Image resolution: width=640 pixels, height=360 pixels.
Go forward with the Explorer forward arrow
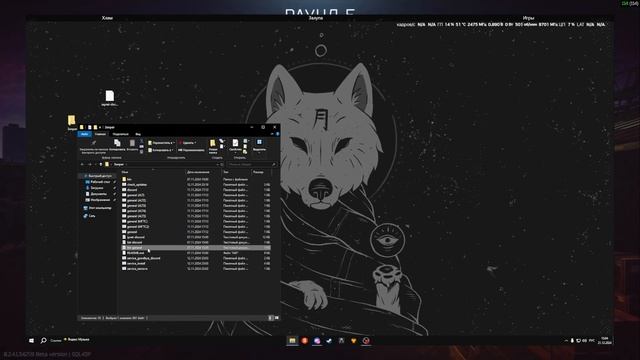(x=89, y=164)
